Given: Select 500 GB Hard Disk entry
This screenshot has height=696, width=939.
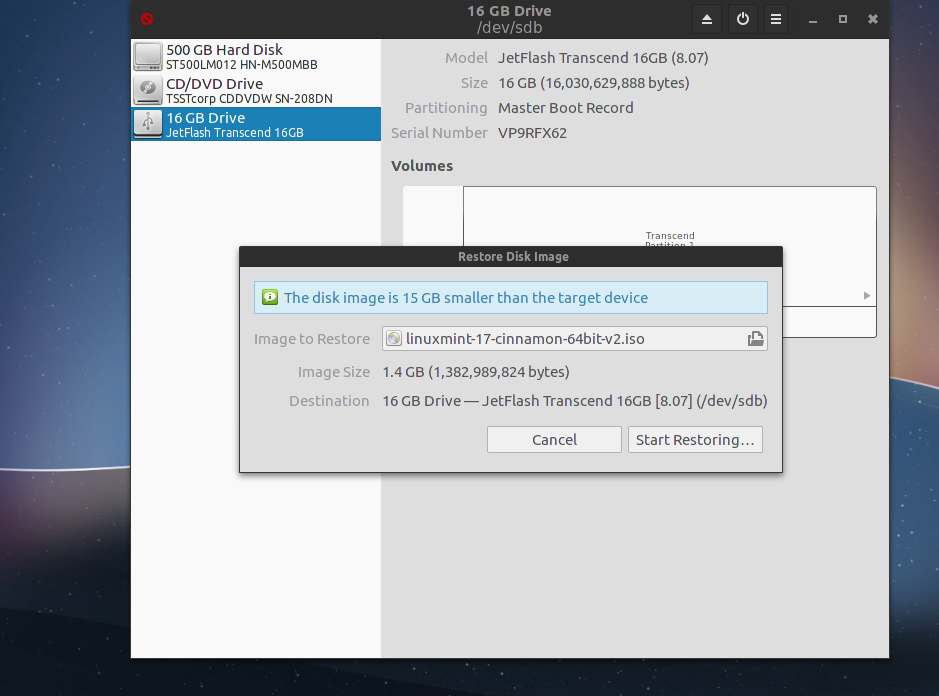Looking at the screenshot, I should [x=256, y=56].
